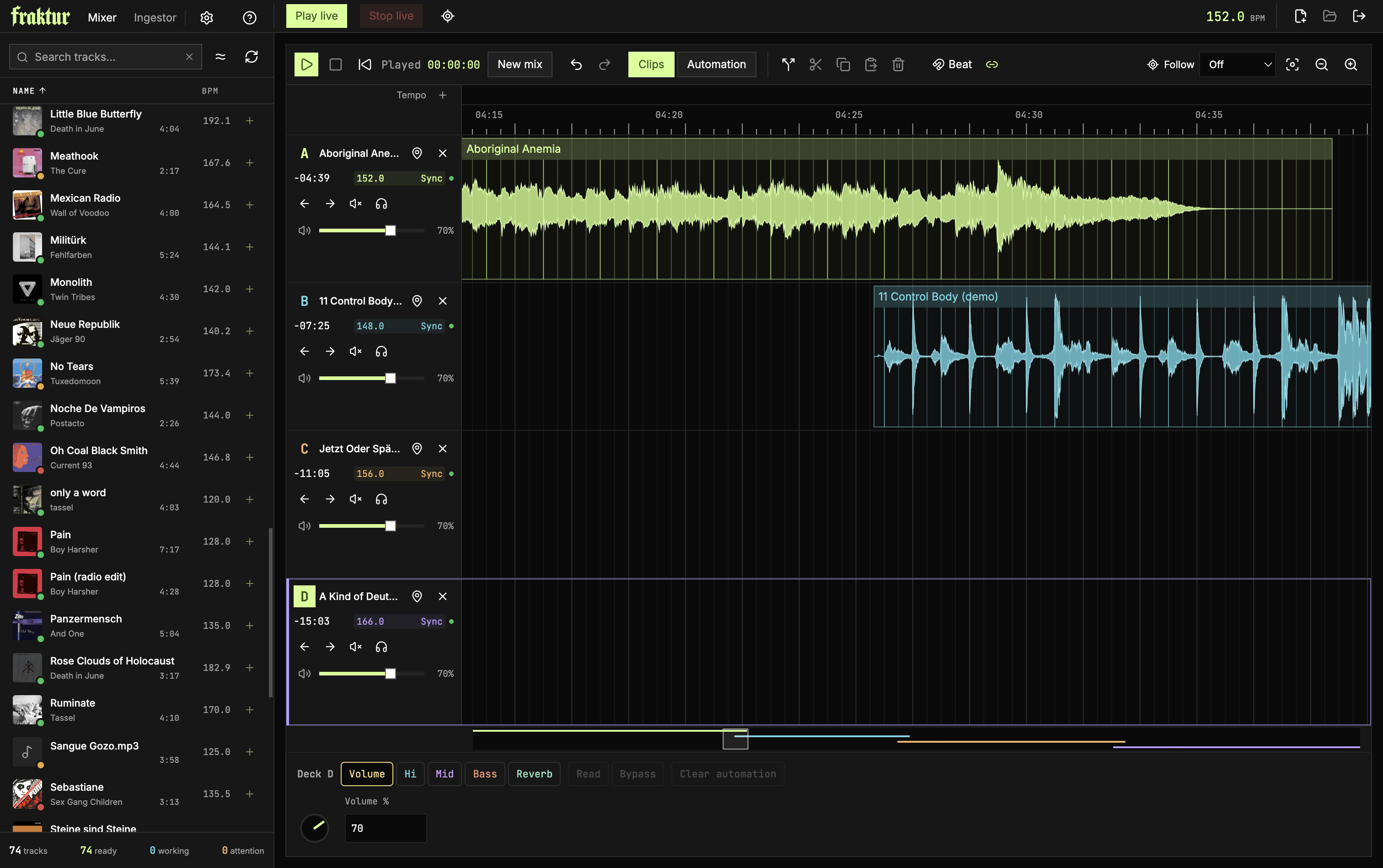Click the similarity wave sort icon
The width and height of the screenshot is (1383, 868).
coord(220,57)
